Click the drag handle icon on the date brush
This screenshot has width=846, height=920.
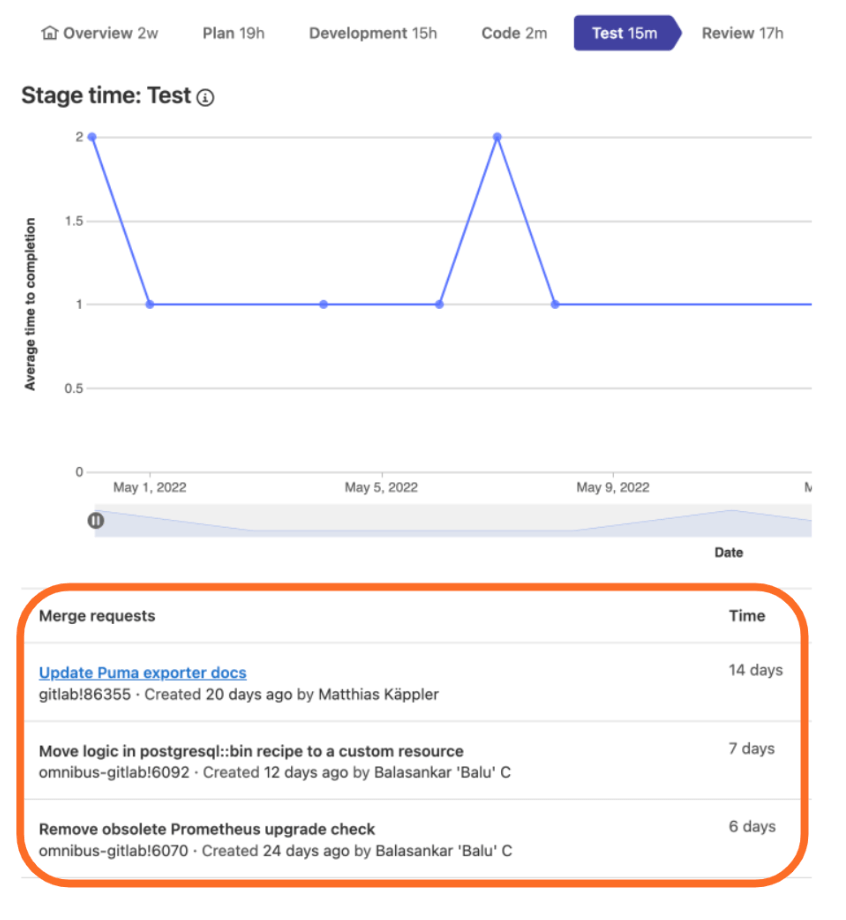tap(95, 520)
